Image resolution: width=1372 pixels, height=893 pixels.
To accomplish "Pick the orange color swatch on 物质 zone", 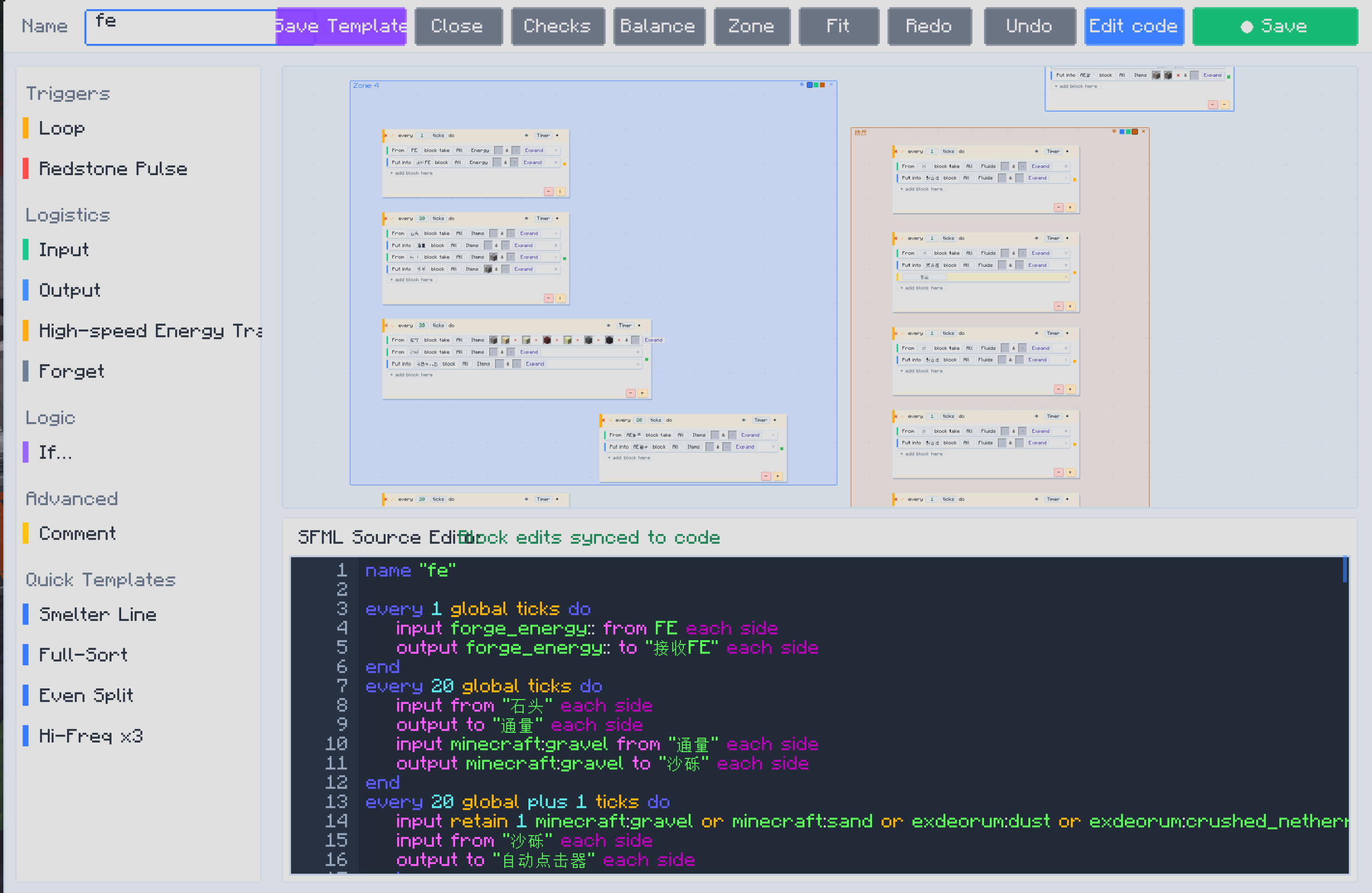I will pyautogui.click(x=1135, y=131).
